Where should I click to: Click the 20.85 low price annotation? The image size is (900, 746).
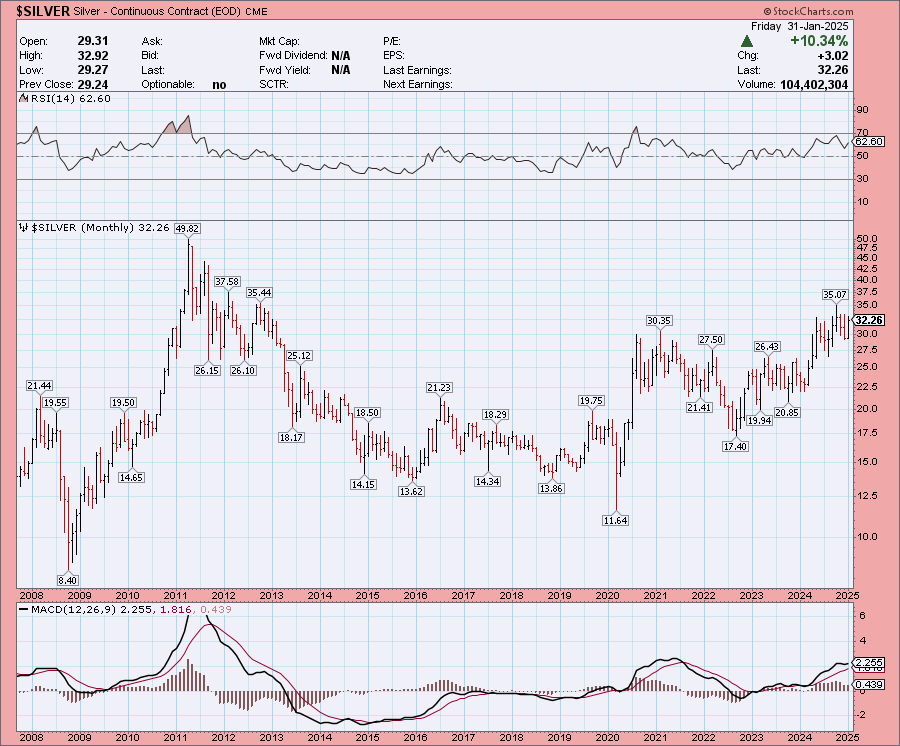(787, 413)
